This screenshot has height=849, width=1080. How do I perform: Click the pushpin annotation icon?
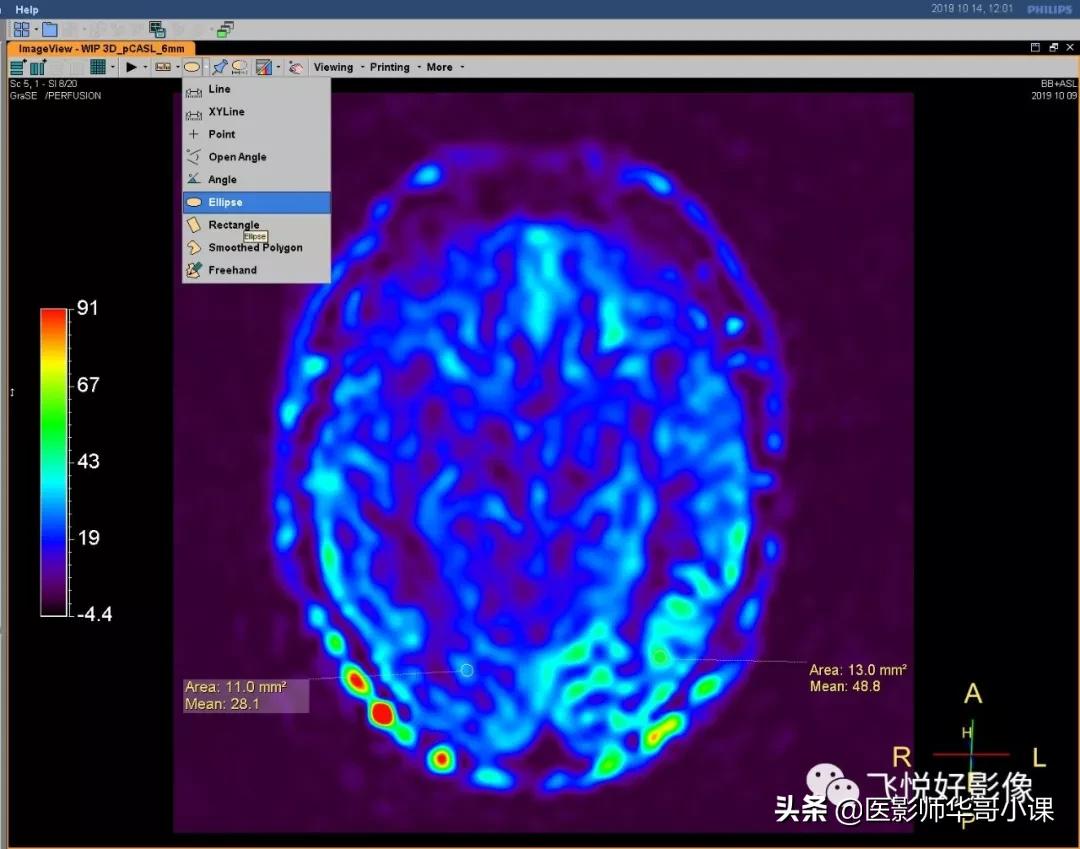(x=220, y=67)
